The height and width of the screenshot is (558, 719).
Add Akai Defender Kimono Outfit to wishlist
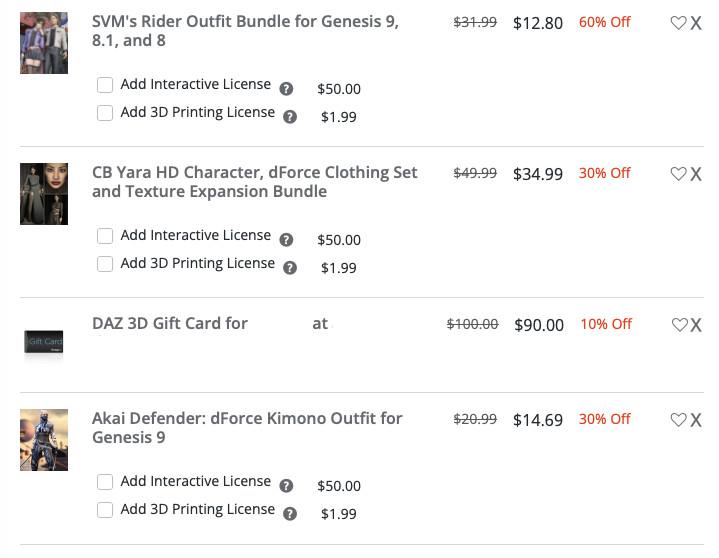(678, 420)
